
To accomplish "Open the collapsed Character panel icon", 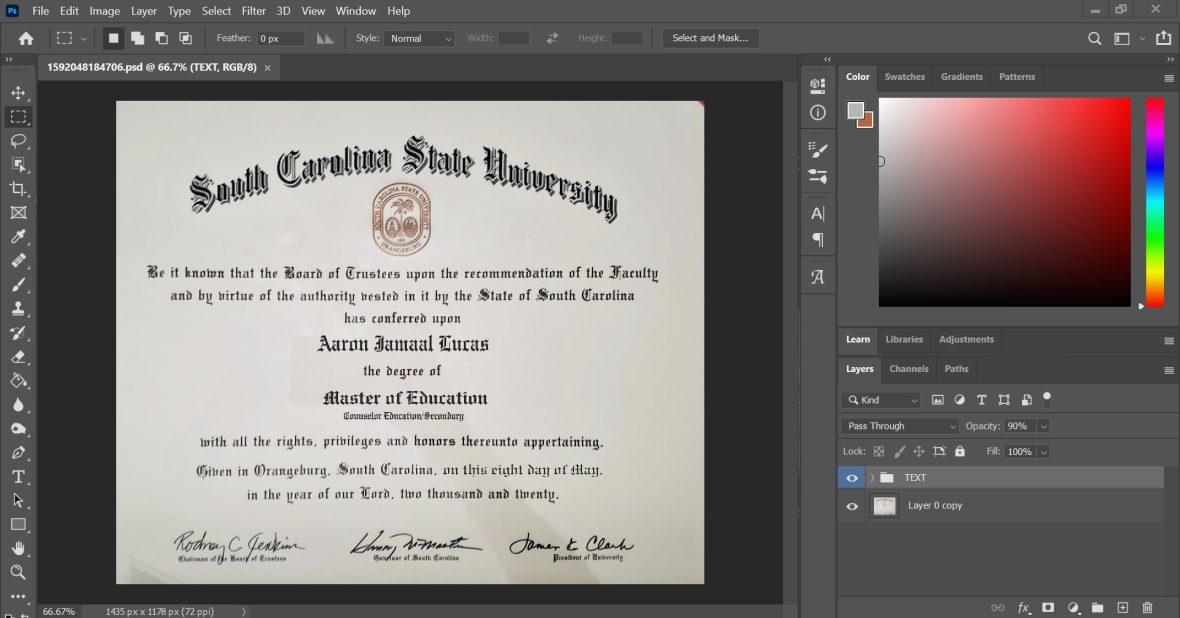I will click(817, 212).
